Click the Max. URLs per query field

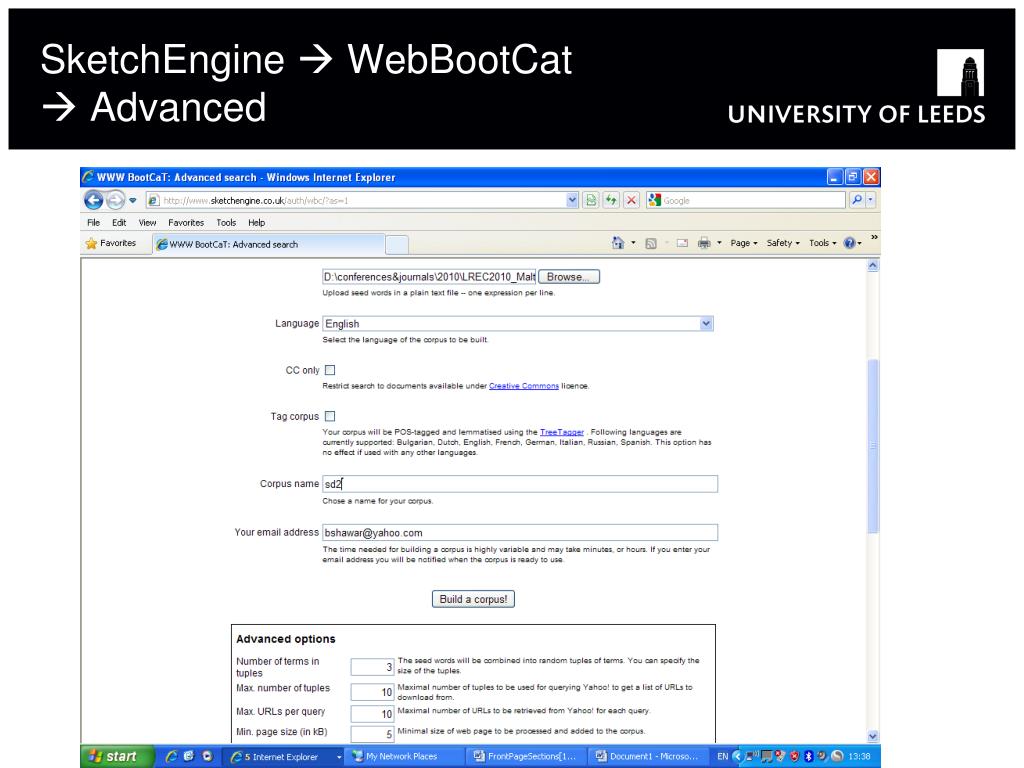coord(372,714)
